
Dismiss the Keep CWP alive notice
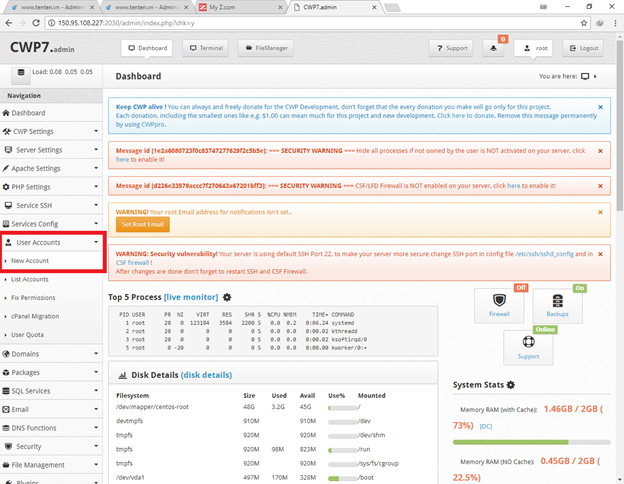pos(601,107)
